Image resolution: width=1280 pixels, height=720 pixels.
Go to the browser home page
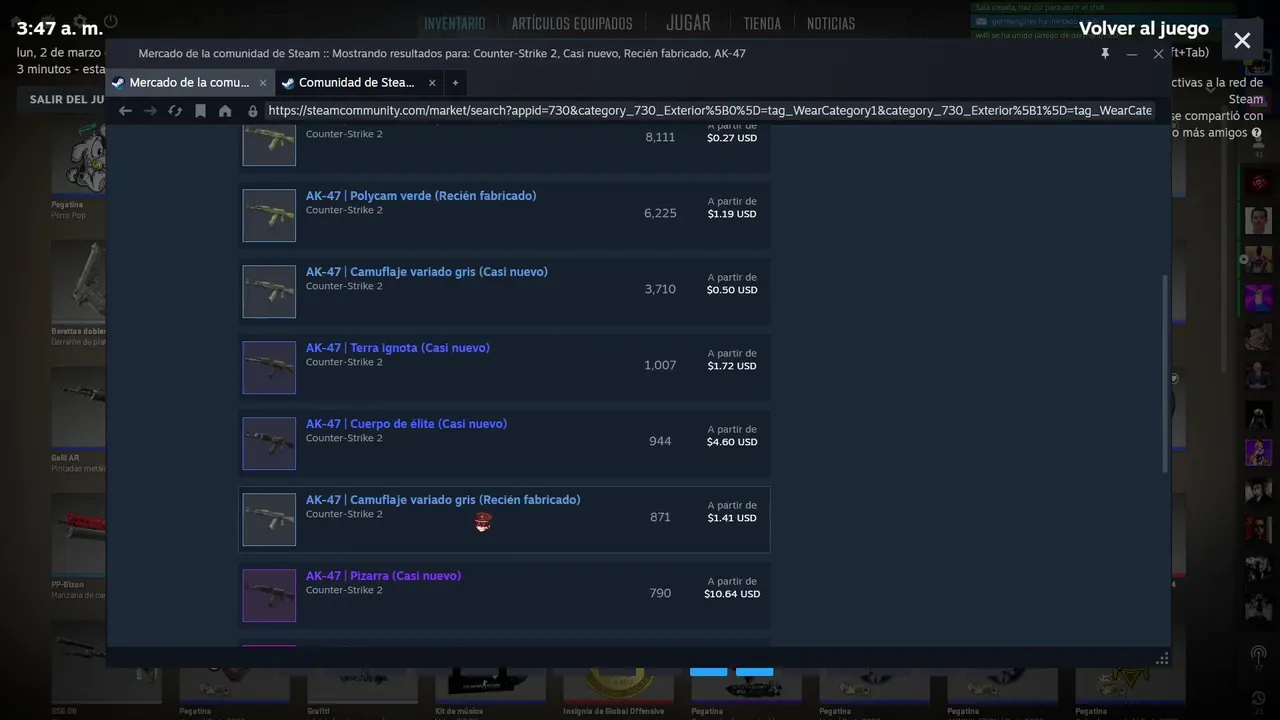[x=225, y=111]
